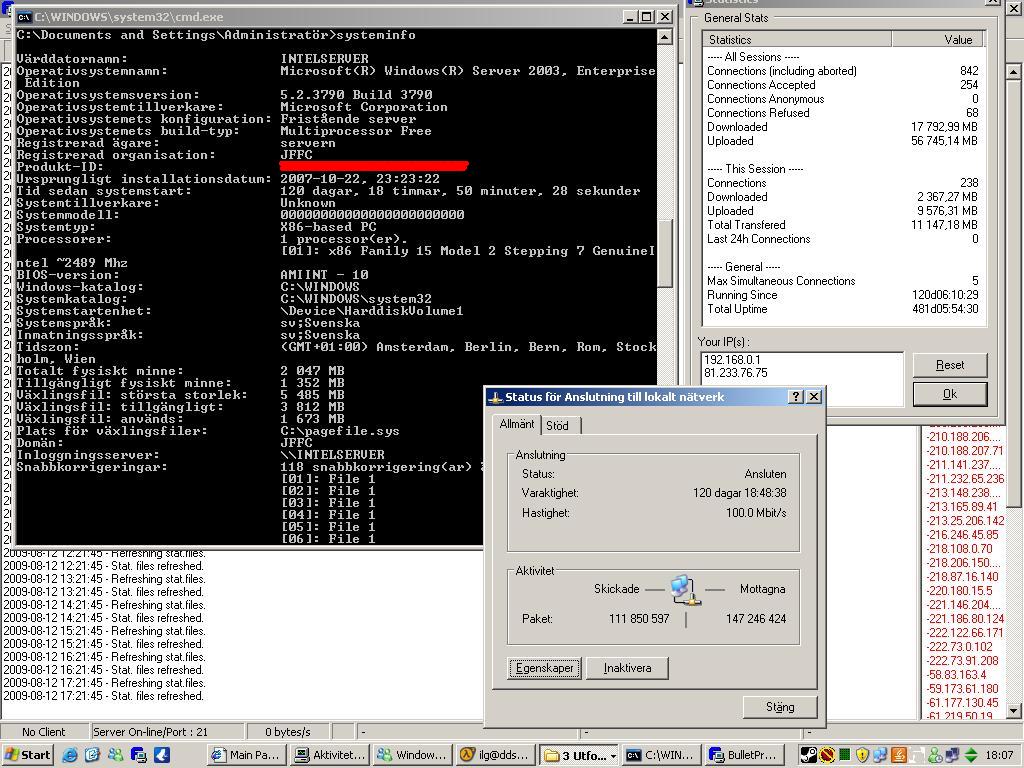Screen dimensions: 1024x768
Task: Select IP 81.233.76.75 in Your IP(s) box
Action: 736,373
